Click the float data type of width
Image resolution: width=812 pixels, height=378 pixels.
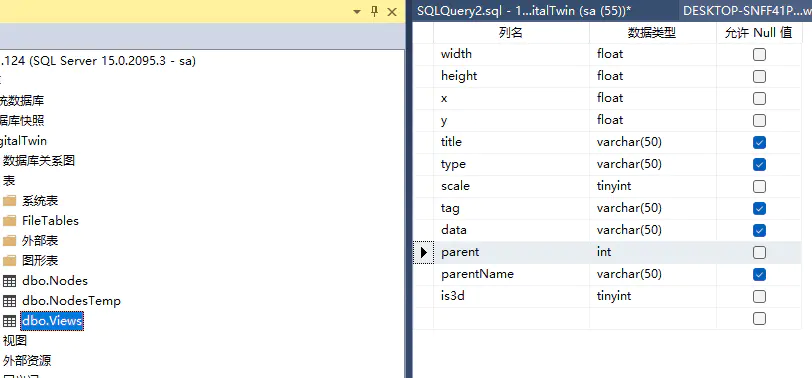(x=652, y=54)
